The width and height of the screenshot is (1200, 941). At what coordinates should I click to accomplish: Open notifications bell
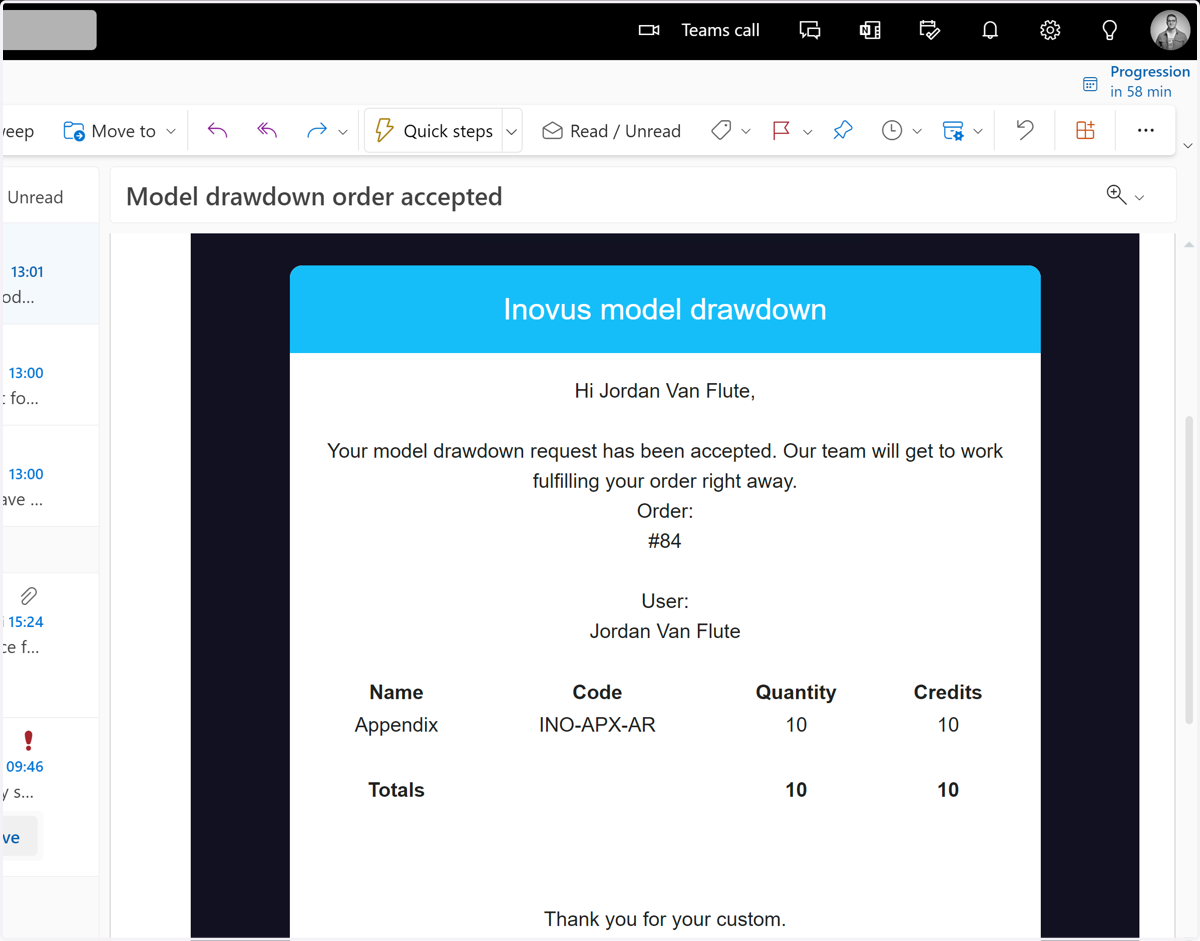(990, 30)
